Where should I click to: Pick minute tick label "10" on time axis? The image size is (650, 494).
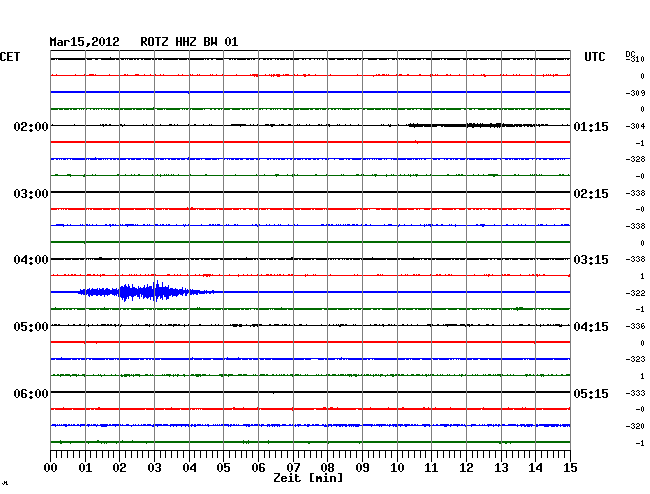click(x=397, y=467)
